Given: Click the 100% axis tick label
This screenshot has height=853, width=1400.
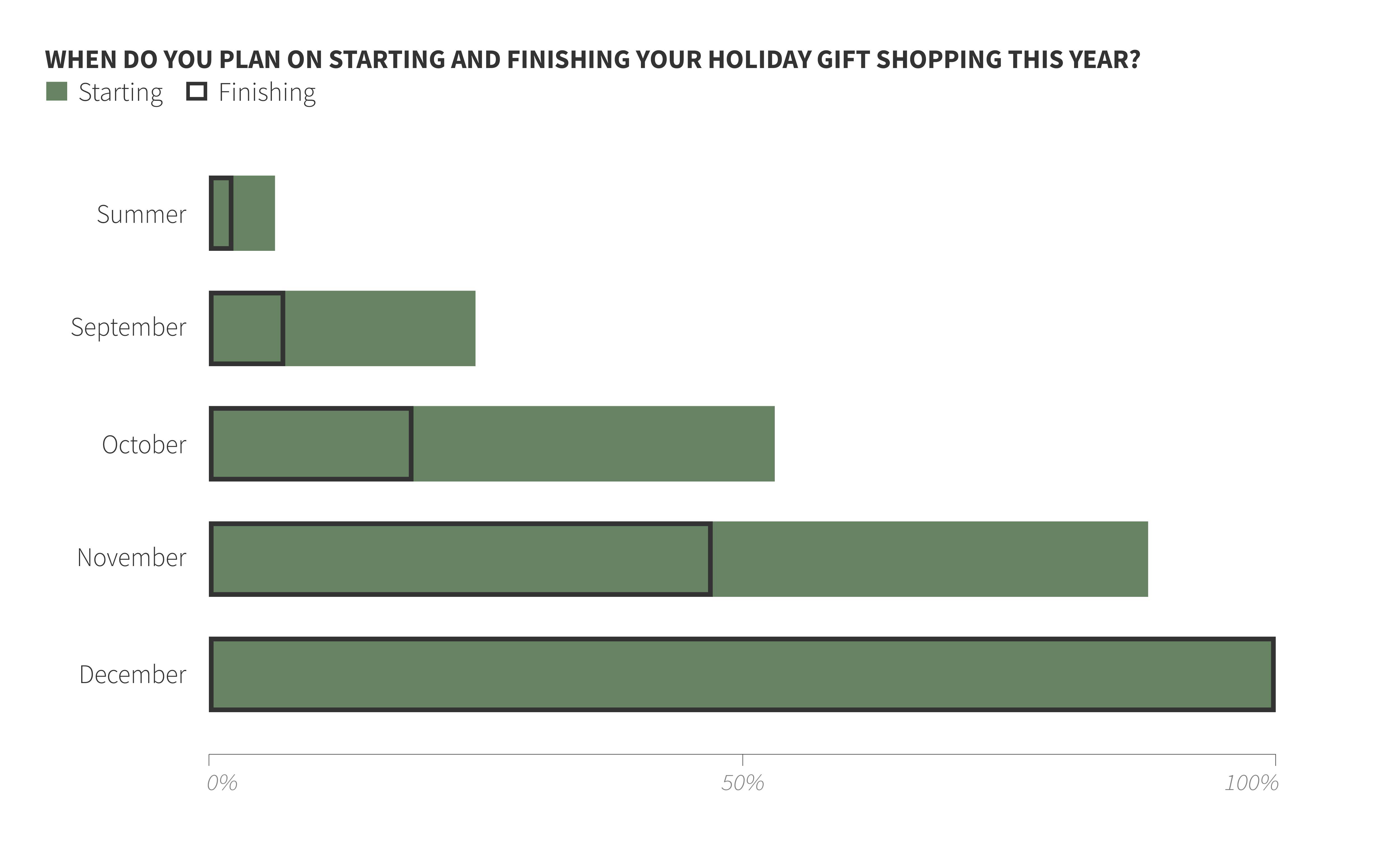Looking at the screenshot, I should 1251,783.
